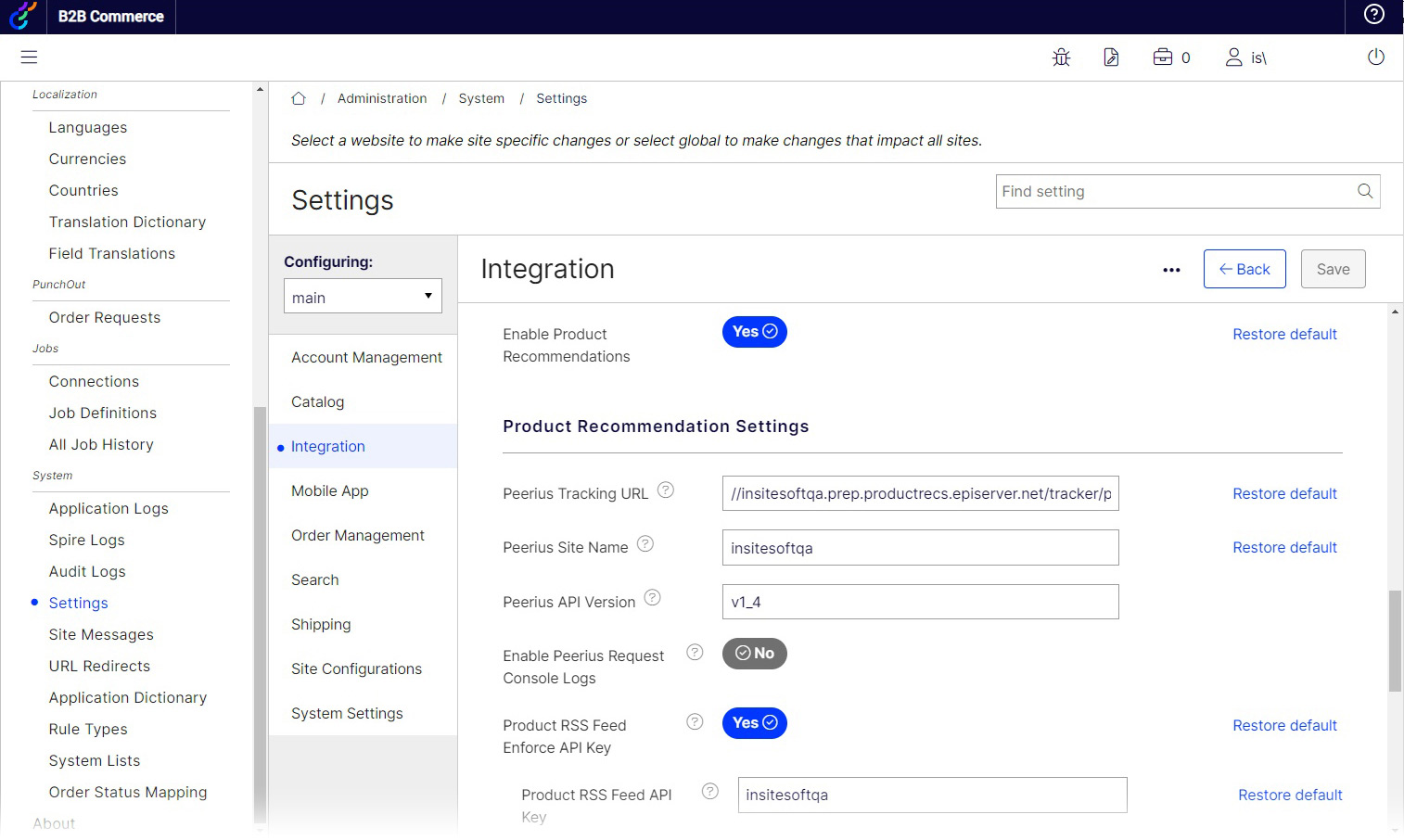1404x840 pixels.
Task: Log out using the power icon
Action: pyautogui.click(x=1375, y=57)
